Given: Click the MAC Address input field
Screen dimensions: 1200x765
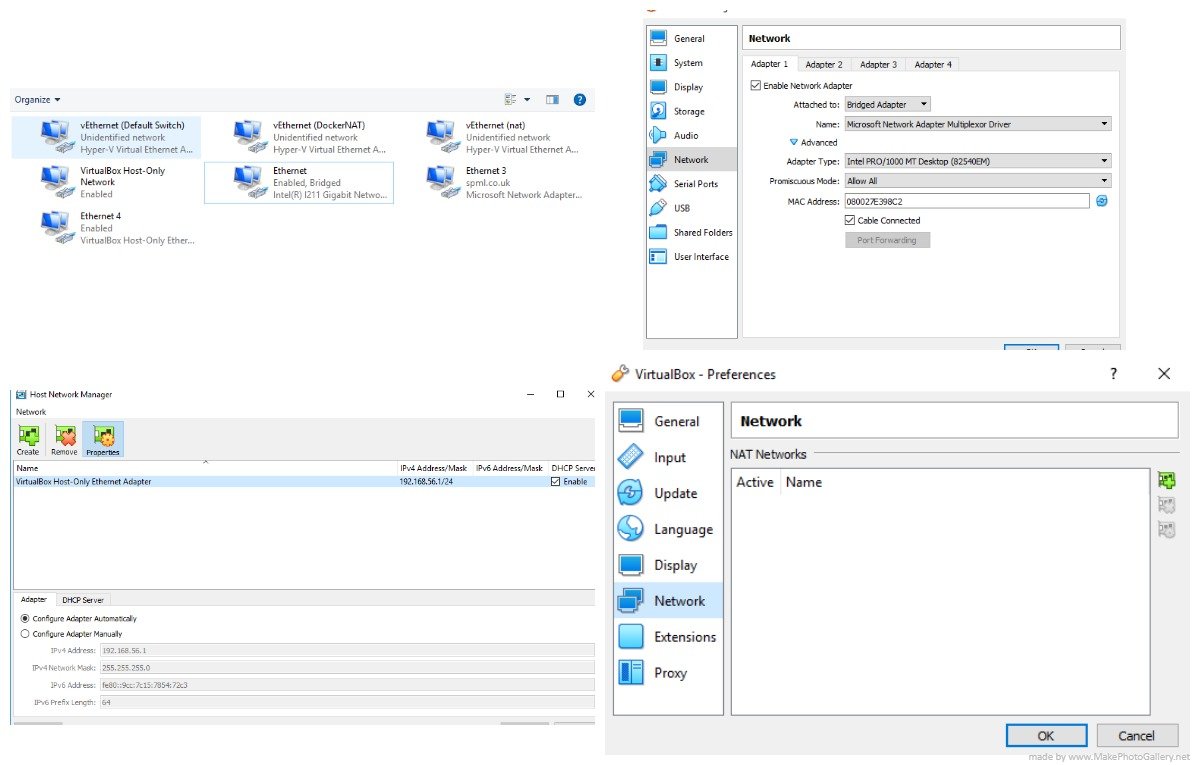Looking at the screenshot, I should click(966, 201).
